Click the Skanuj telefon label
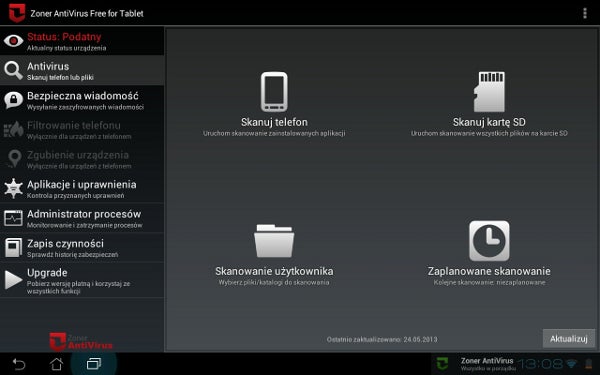600x375 pixels. tap(274, 122)
